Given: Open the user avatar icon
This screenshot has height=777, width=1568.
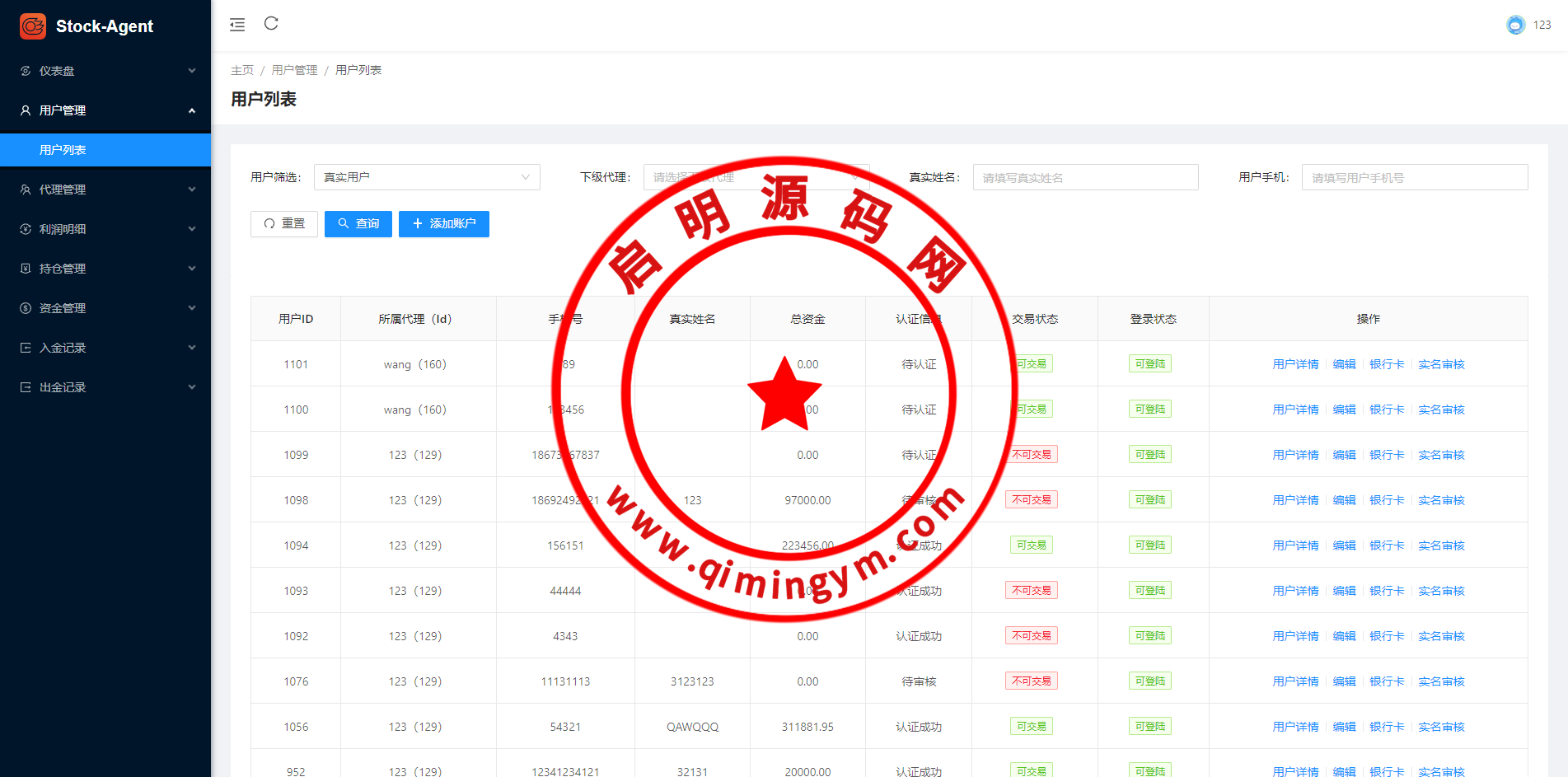Looking at the screenshot, I should click(1515, 25).
